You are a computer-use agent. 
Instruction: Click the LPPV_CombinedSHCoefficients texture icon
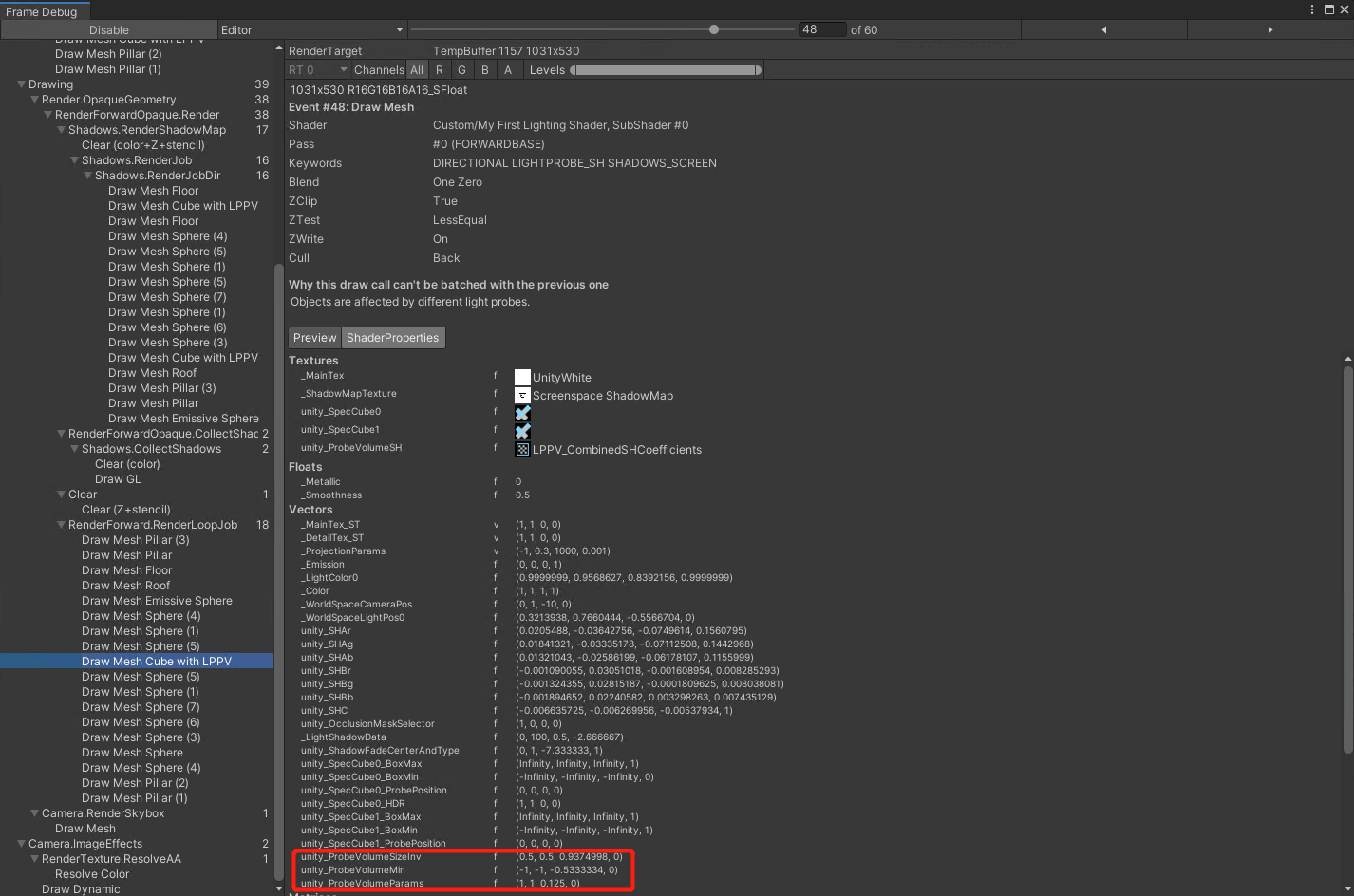coord(522,449)
